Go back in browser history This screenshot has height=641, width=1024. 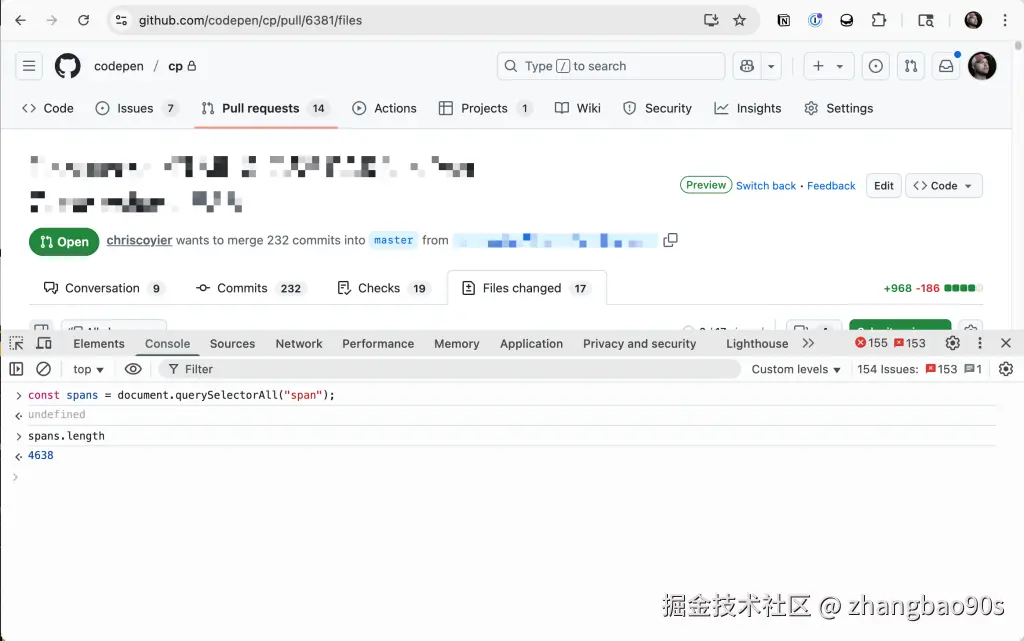(x=20, y=20)
